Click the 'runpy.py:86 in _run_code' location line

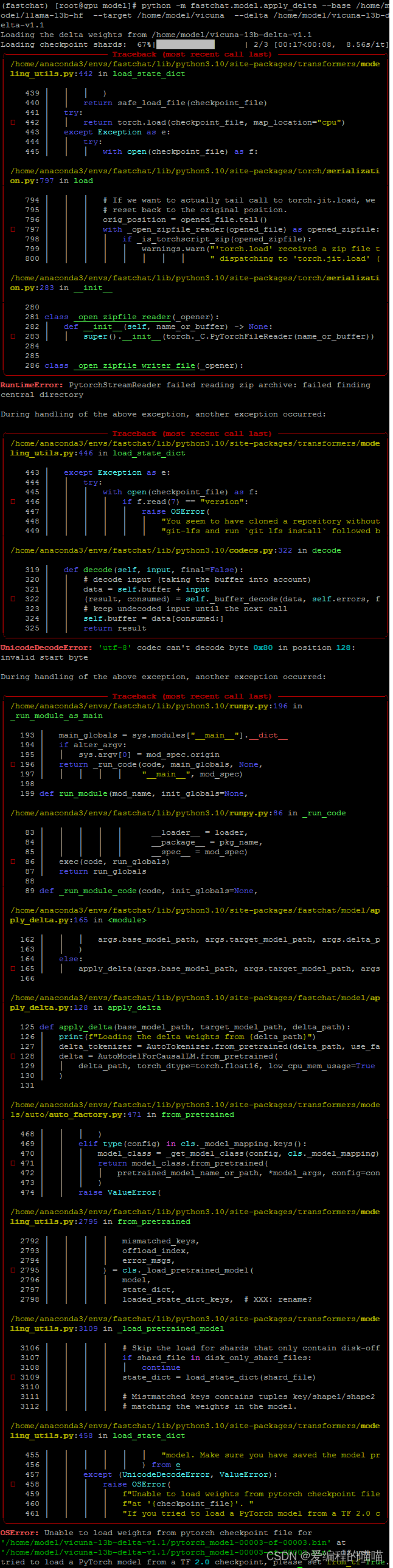pos(178,814)
